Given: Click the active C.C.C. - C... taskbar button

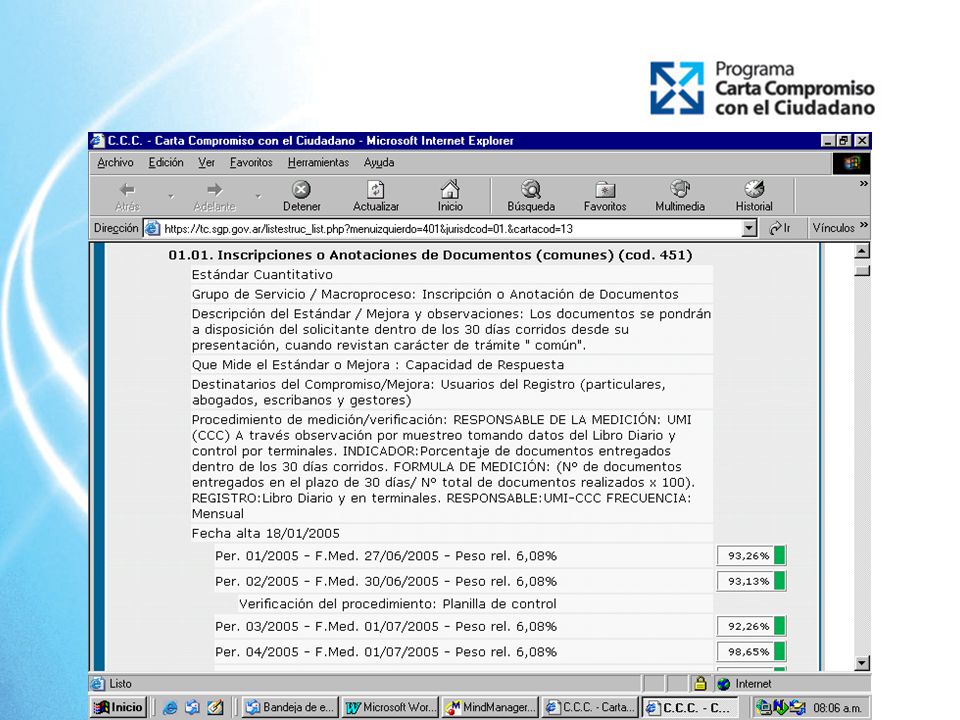Looking at the screenshot, I should (x=690, y=707).
